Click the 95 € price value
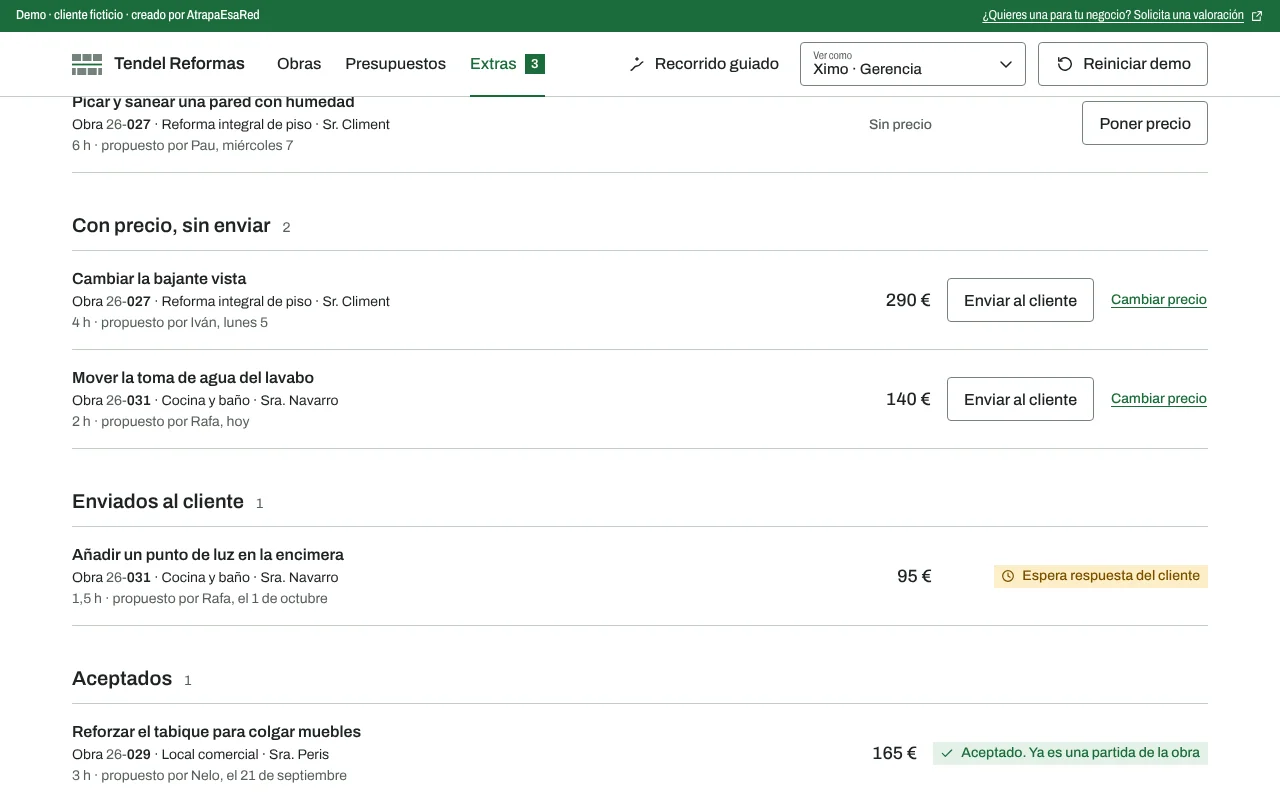 coord(914,576)
